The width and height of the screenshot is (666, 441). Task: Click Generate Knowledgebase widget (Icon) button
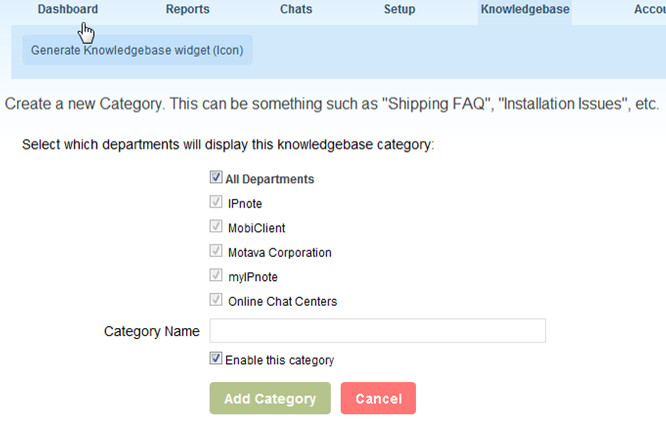(137, 49)
